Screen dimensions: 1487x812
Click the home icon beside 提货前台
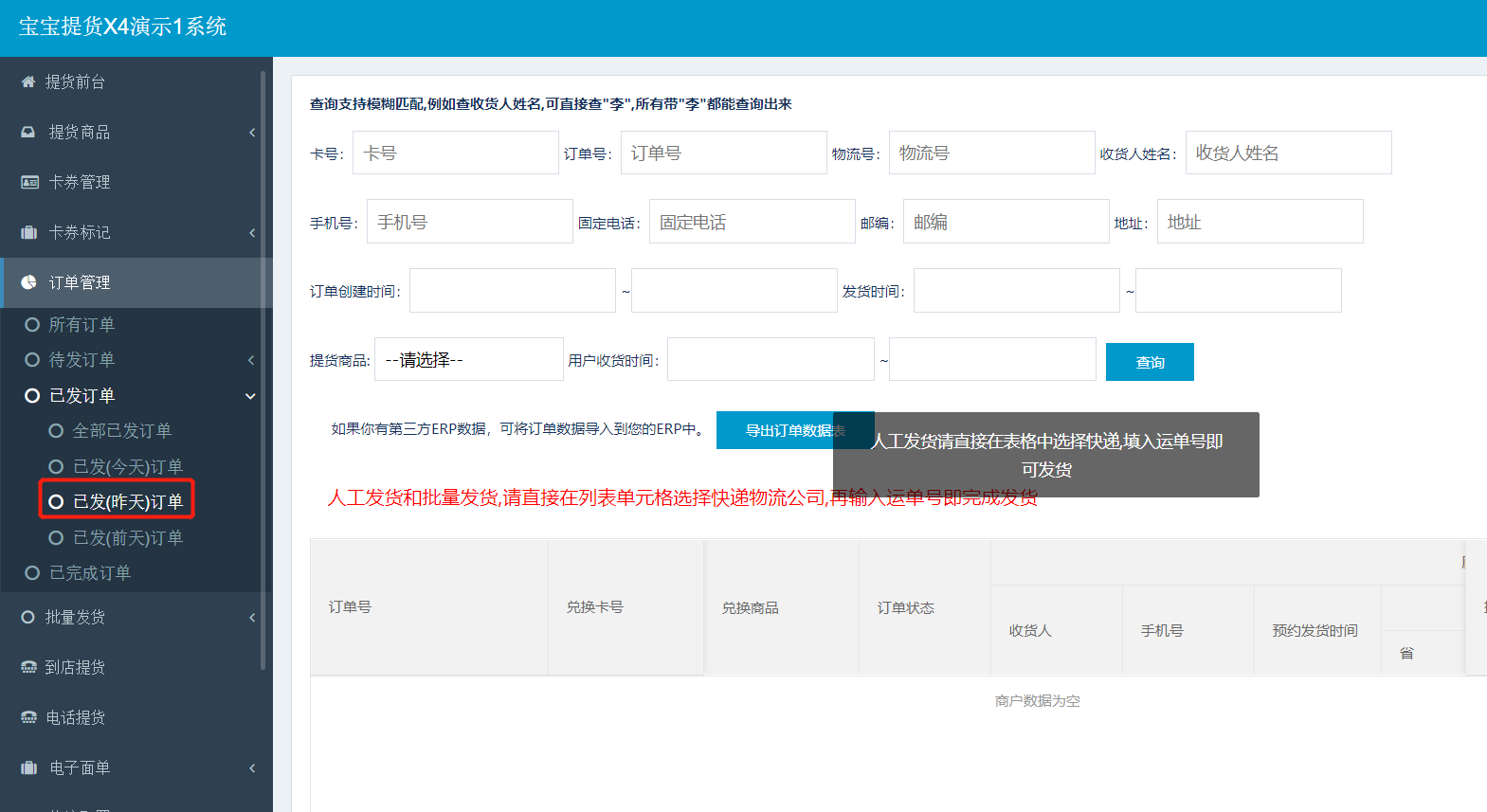pos(28,81)
